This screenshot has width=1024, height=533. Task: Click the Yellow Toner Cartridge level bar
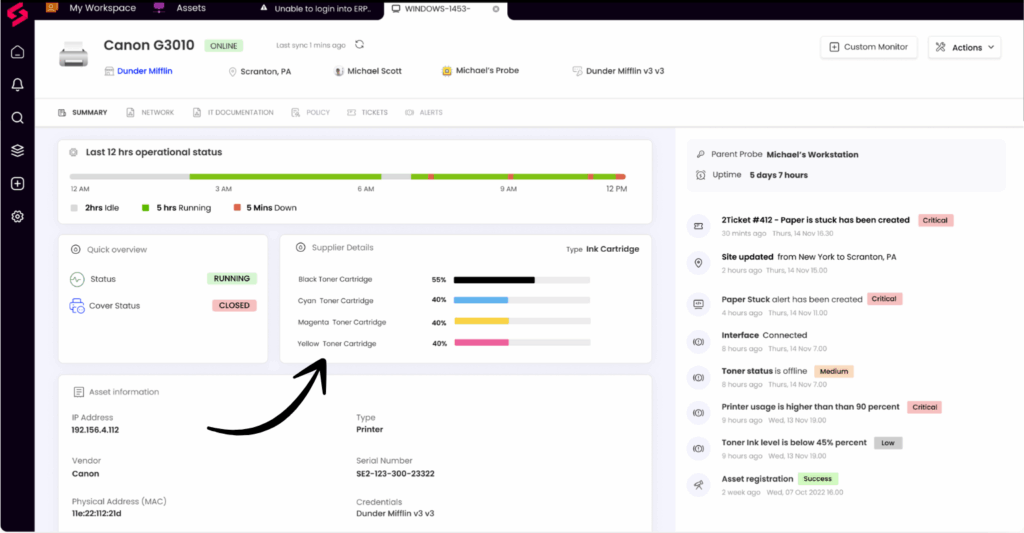(522, 342)
